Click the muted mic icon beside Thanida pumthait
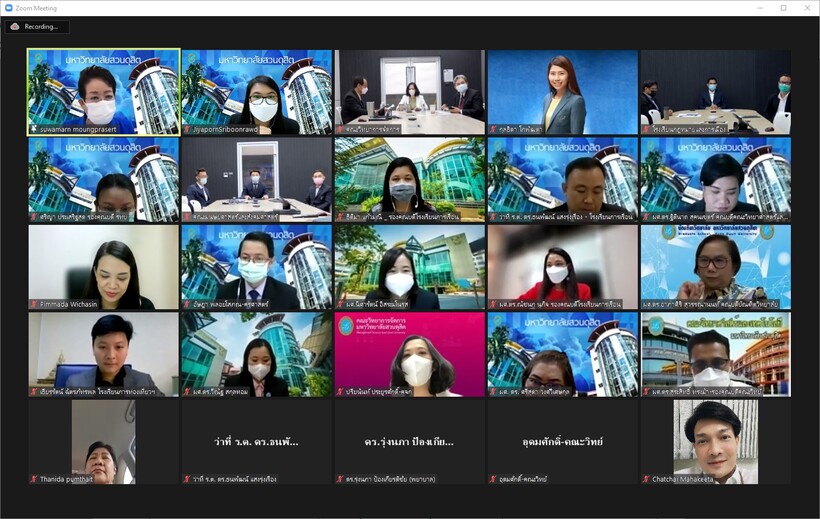The height and width of the screenshot is (519, 820). [x=33, y=479]
